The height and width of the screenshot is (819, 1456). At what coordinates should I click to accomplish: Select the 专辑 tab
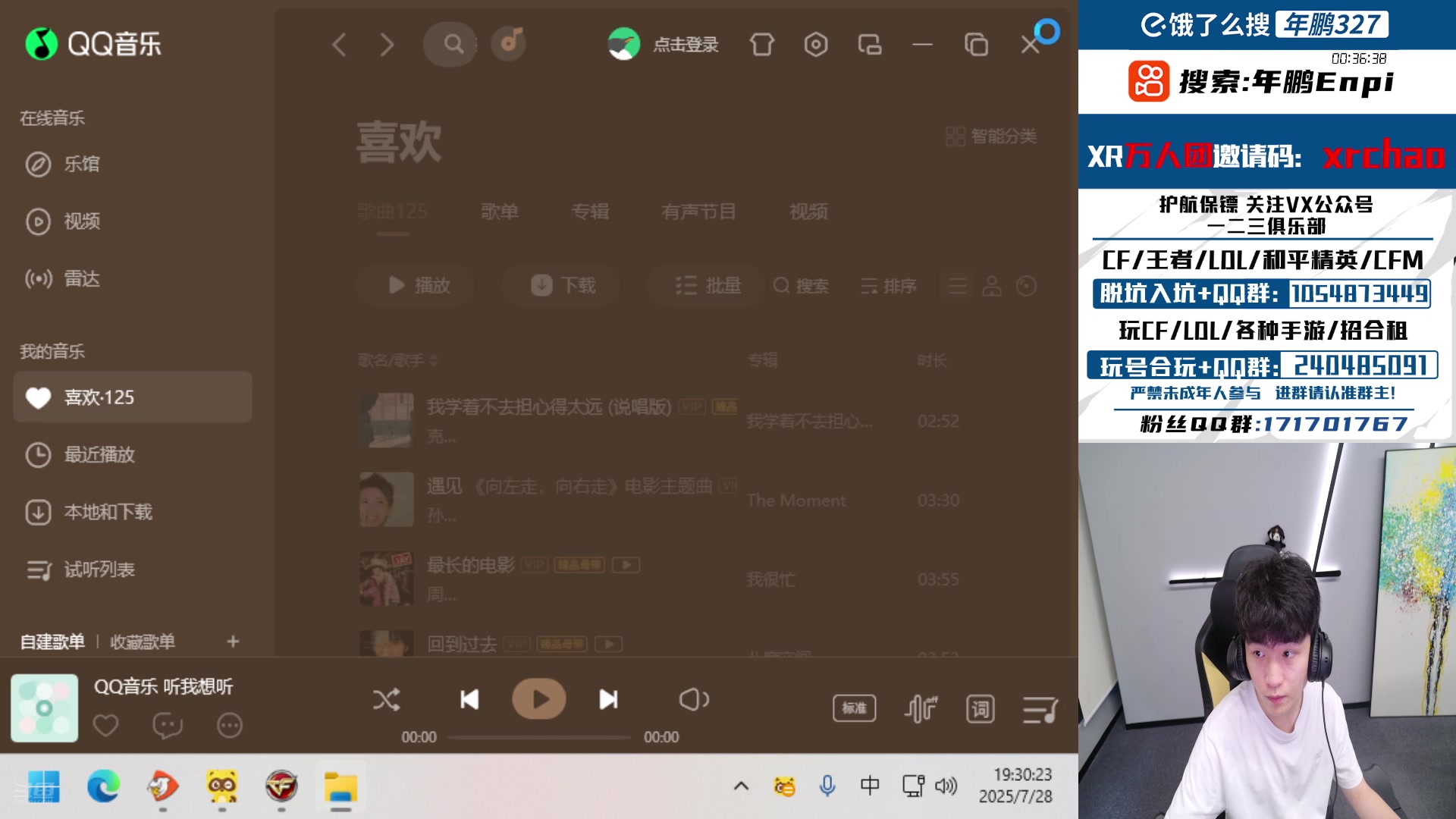pyautogui.click(x=591, y=212)
